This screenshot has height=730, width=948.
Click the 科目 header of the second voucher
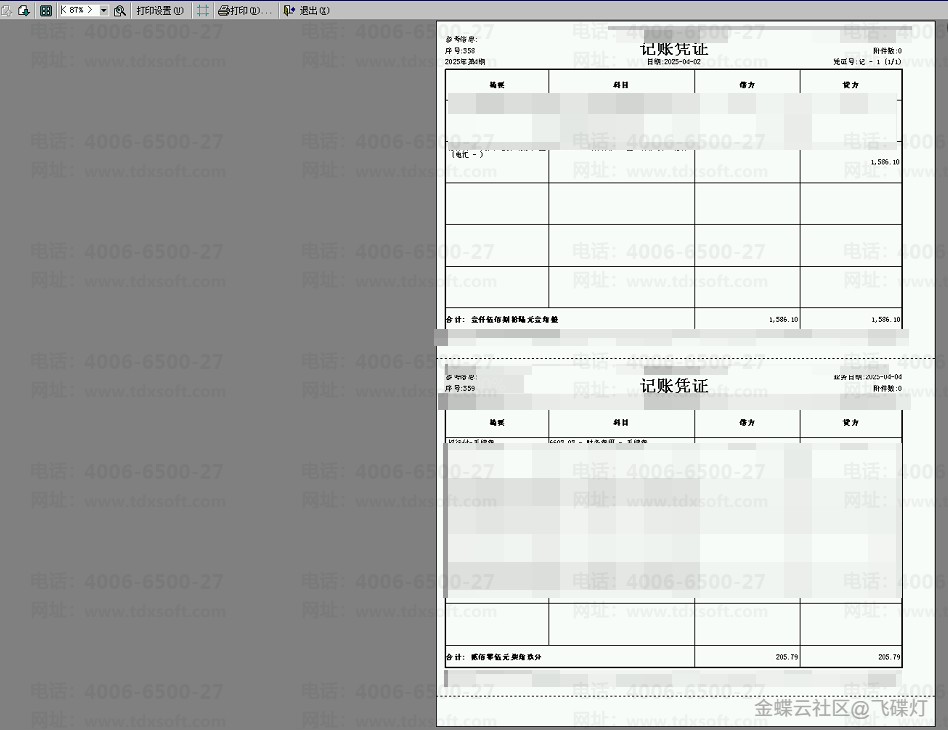click(x=621, y=422)
